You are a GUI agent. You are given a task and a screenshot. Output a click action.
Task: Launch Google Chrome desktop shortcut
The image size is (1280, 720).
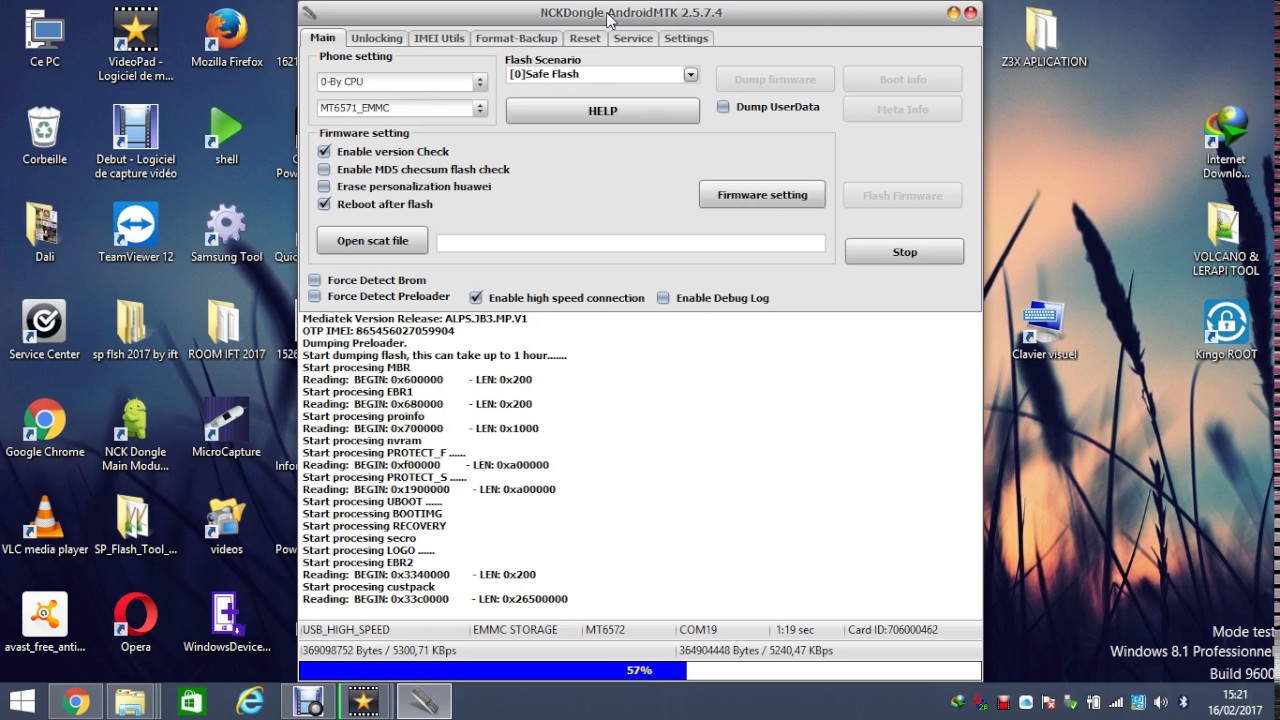[44, 428]
